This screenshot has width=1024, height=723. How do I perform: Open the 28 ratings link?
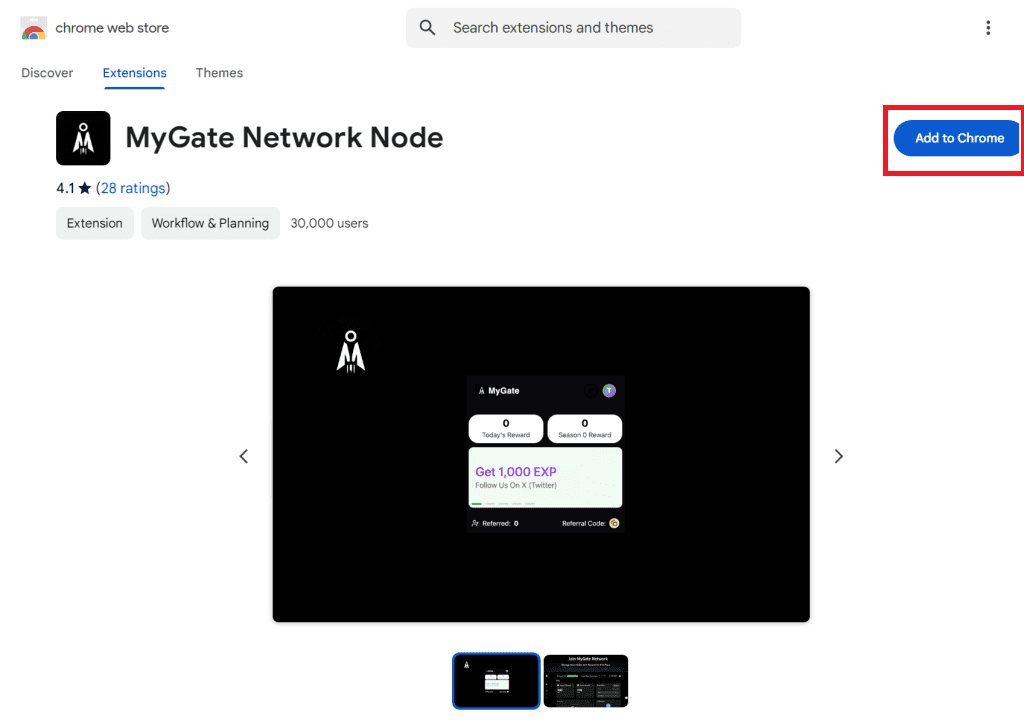click(133, 188)
